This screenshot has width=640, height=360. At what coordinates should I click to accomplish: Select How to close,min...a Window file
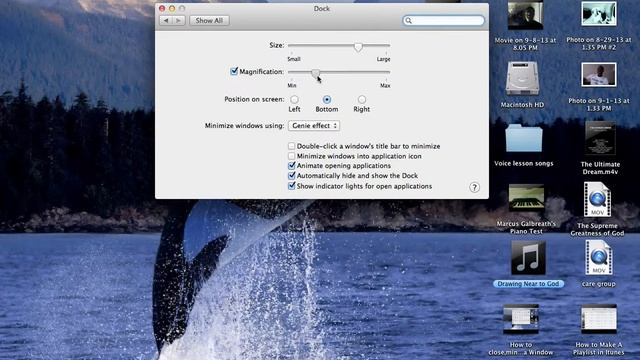click(521, 318)
